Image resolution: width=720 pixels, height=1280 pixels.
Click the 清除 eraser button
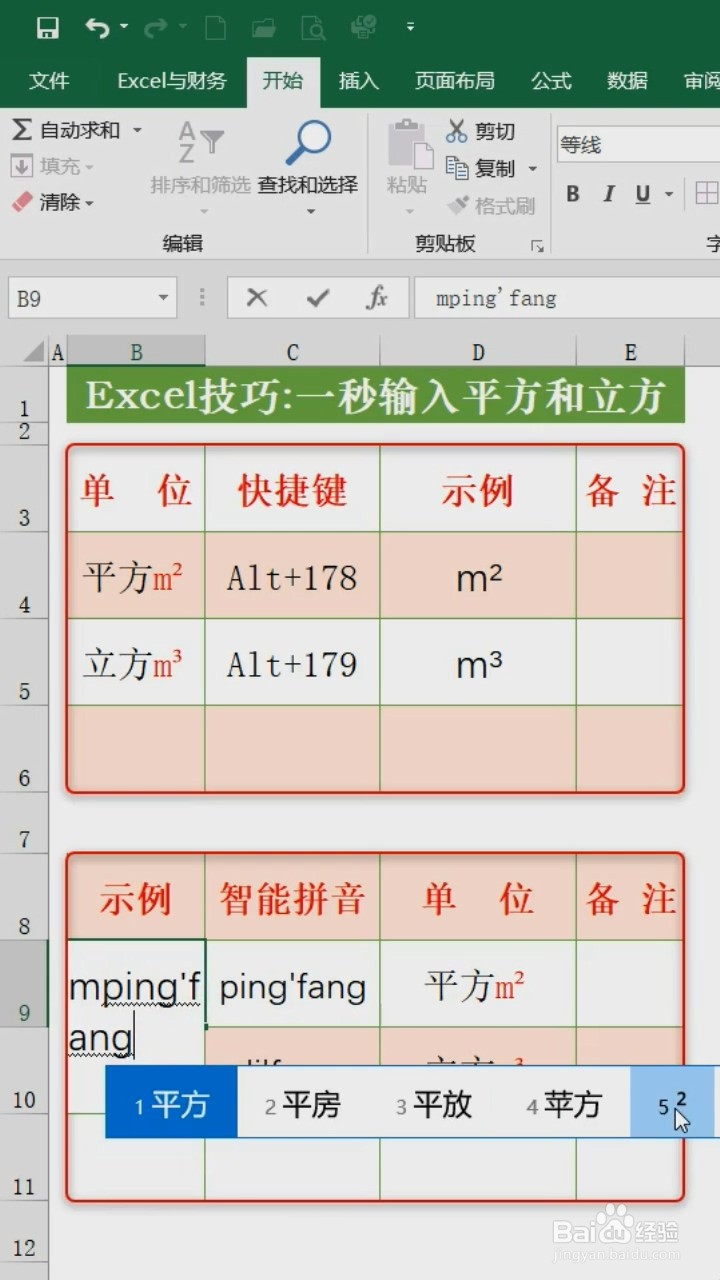52,202
